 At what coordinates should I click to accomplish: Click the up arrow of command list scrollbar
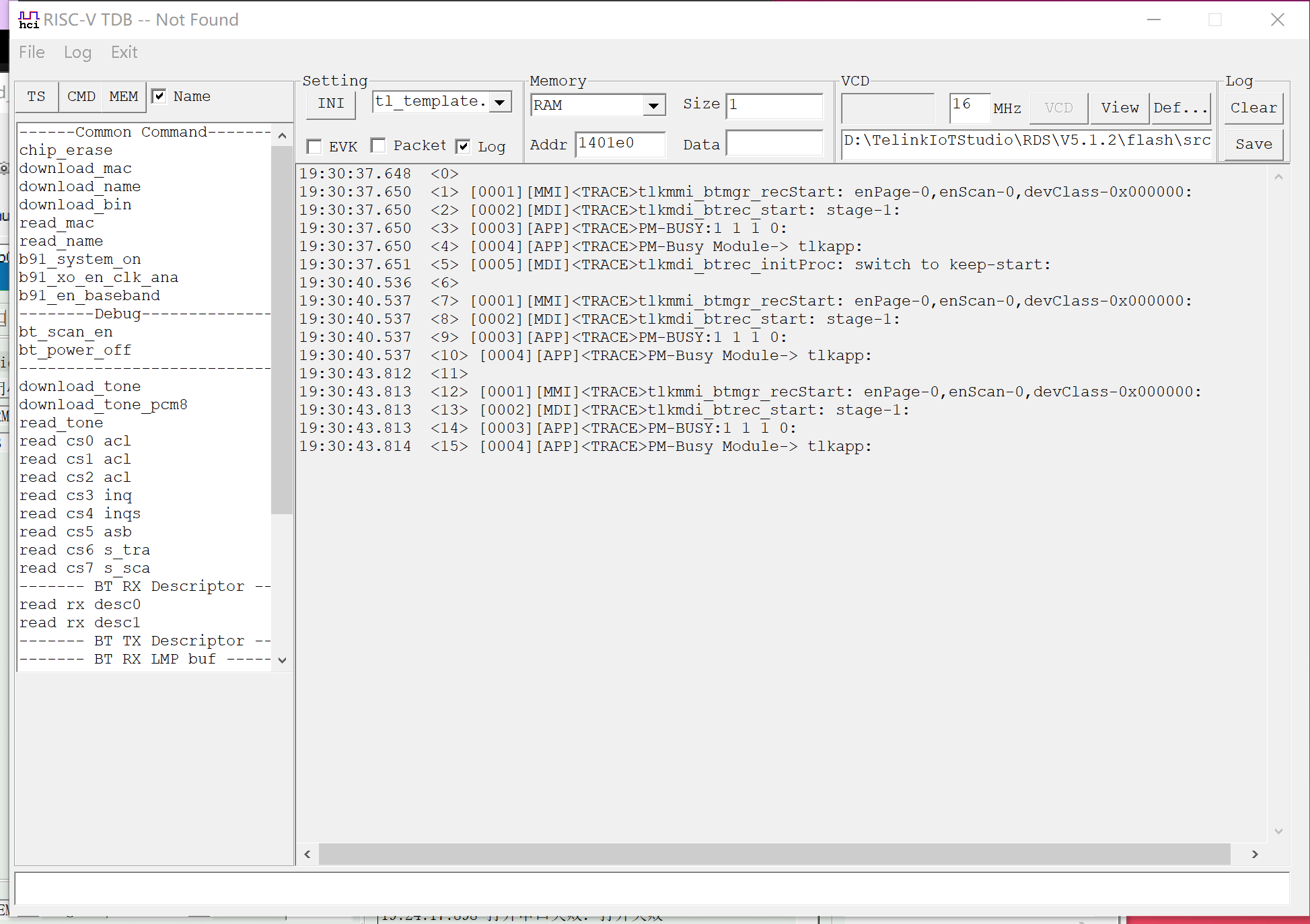pyautogui.click(x=282, y=135)
